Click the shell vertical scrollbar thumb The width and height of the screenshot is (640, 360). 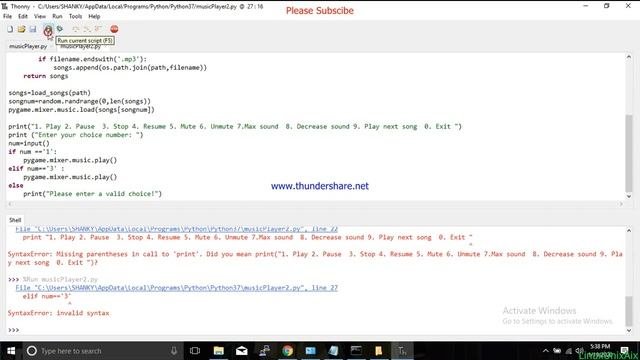point(629,311)
